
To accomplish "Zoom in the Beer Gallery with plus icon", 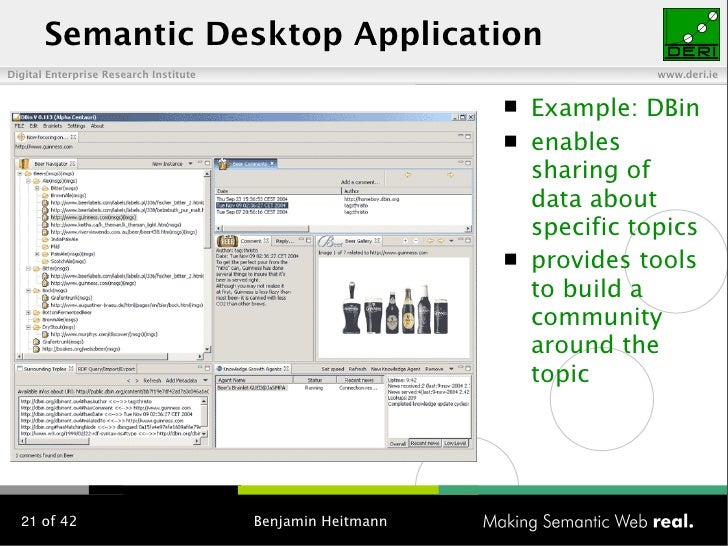I will click(405, 240).
